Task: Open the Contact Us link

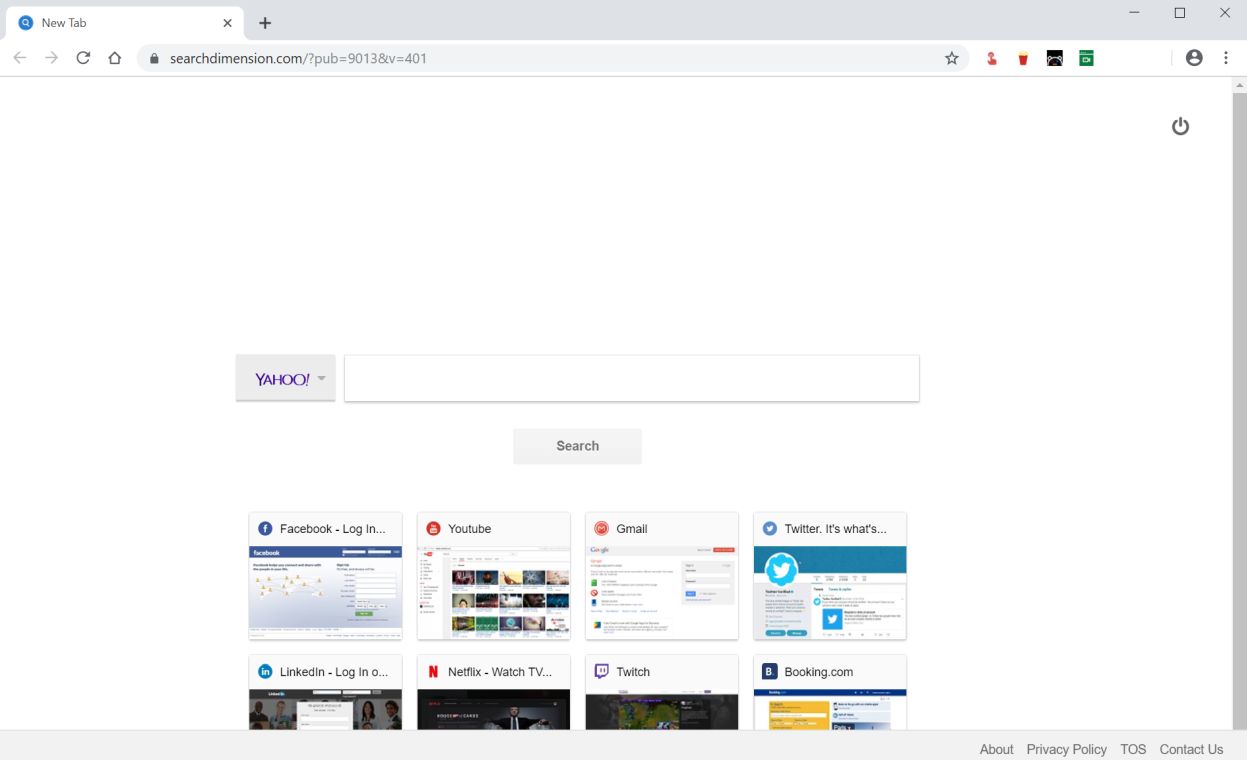Action: point(1191,749)
